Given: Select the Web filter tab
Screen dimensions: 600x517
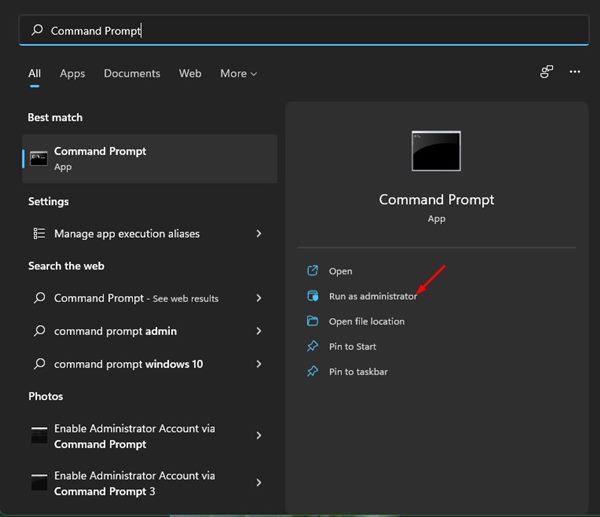Looking at the screenshot, I should [x=190, y=73].
